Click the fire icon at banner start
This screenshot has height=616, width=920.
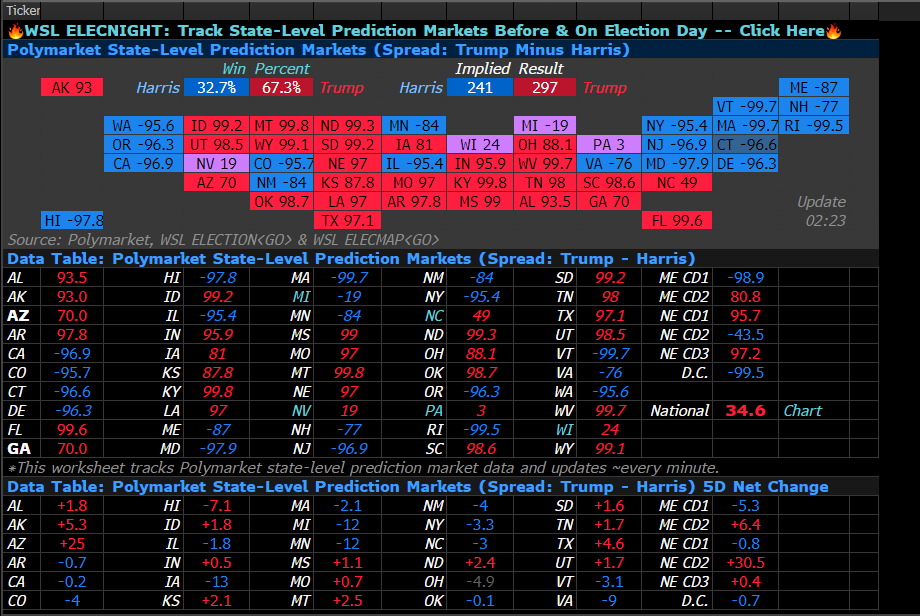click(14, 31)
